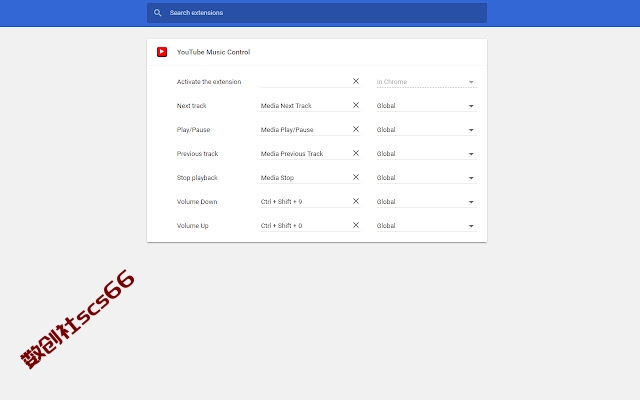Open the Volume Up scope dropdown
Image resolution: width=640 pixels, height=400 pixels.
(427, 226)
